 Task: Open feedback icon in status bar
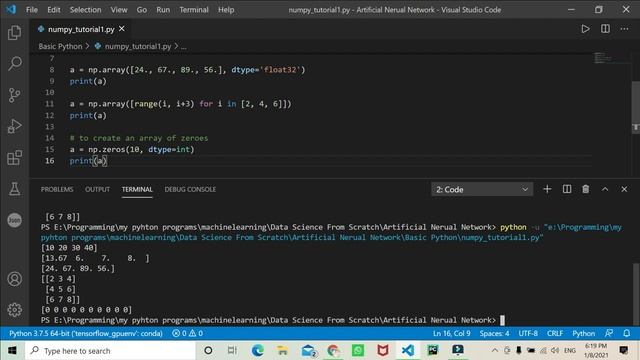tap(609, 333)
